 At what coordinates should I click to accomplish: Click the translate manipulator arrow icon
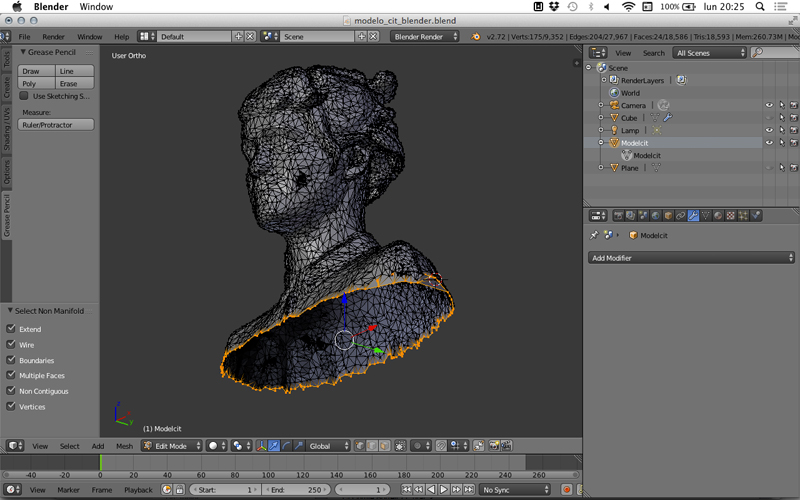tap(274, 446)
